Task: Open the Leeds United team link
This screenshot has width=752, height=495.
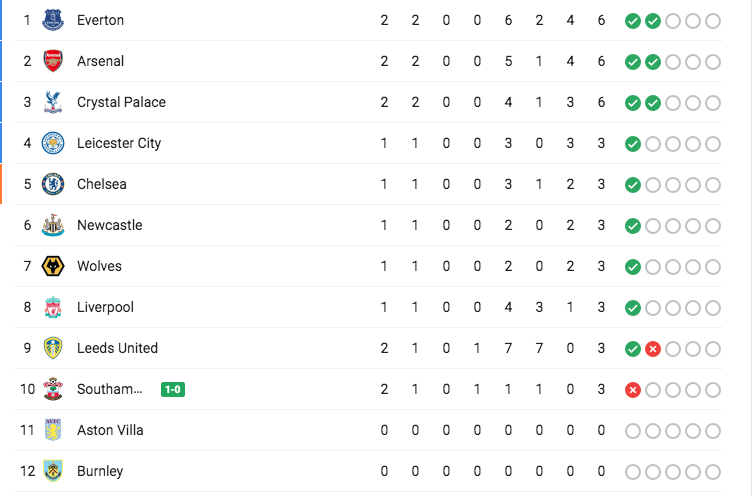Action: [x=117, y=348]
